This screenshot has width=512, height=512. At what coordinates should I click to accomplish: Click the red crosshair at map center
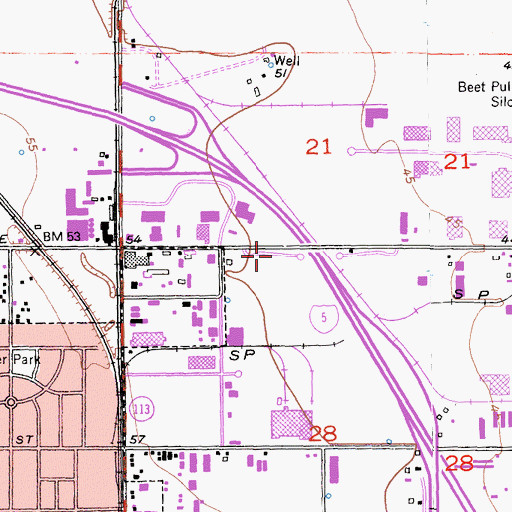(256, 256)
